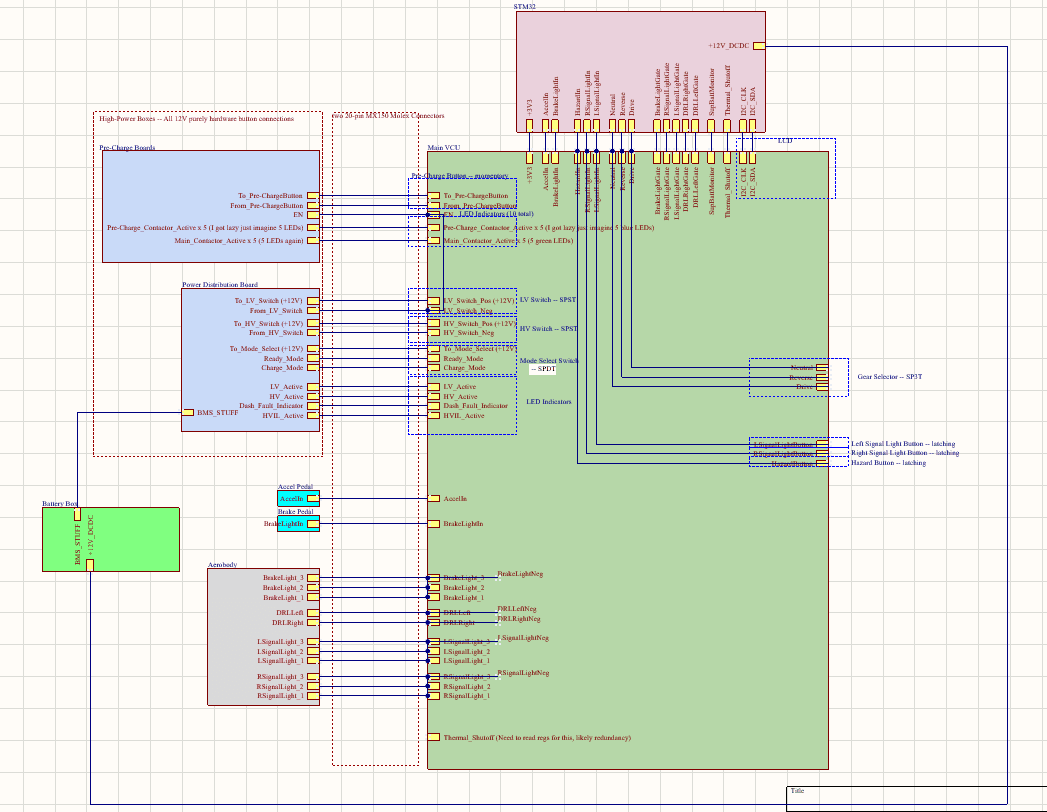The width and height of the screenshot is (1047, 812).
Task: Click the AccelIn port on Accel Pedal block
Action: coord(312,498)
